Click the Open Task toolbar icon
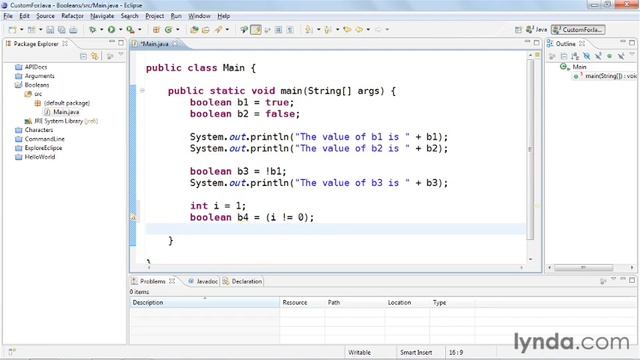The image size is (640, 360). (x=206, y=29)
